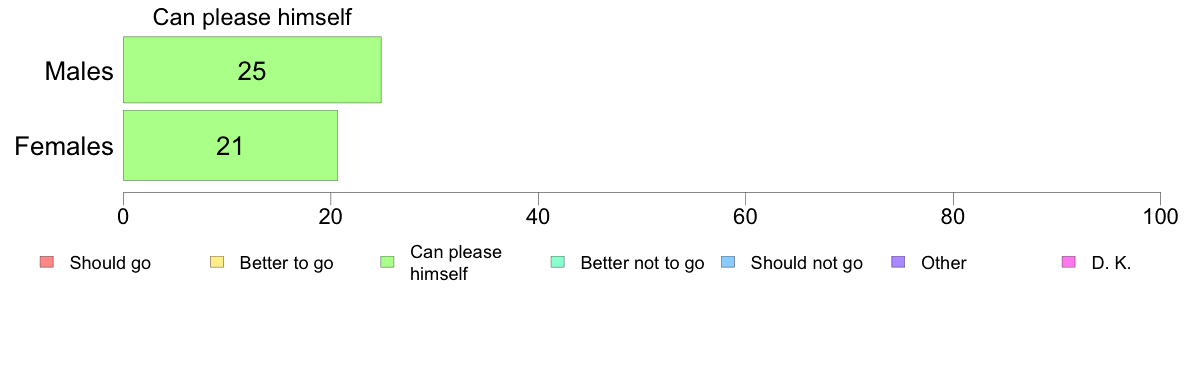This screenshot has height=368, width=1188.
Task: Click the value 25 in Males bar
Action: 252,70
